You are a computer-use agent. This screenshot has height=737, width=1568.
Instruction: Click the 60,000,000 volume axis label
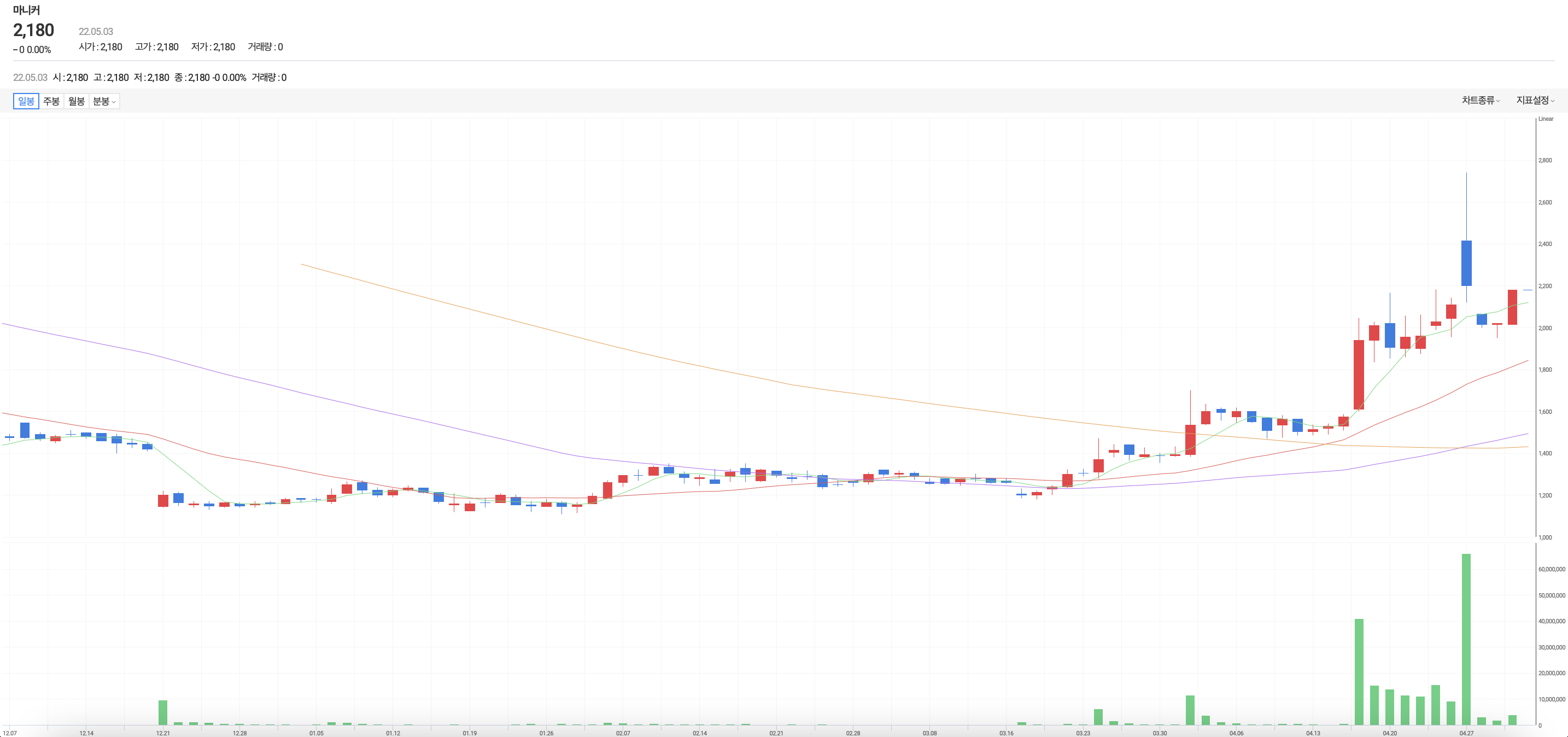[x=1551, y=569]
